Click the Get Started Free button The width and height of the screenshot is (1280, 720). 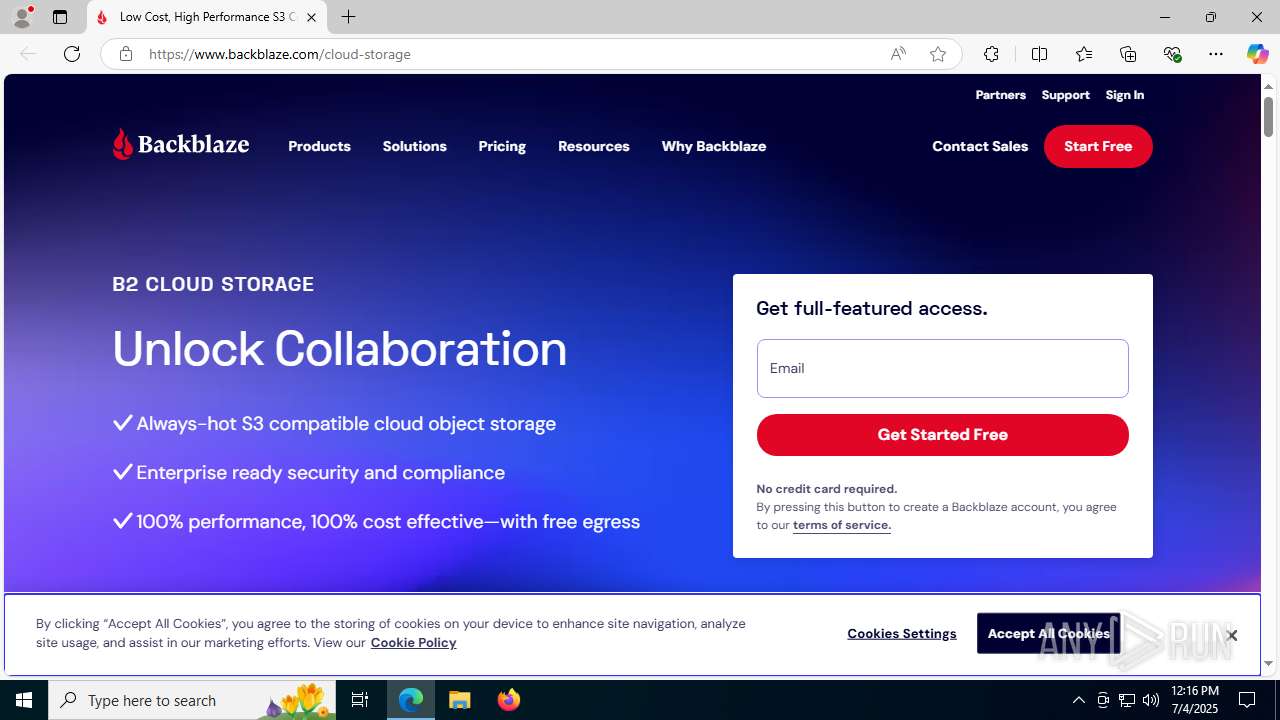point(943,435)
